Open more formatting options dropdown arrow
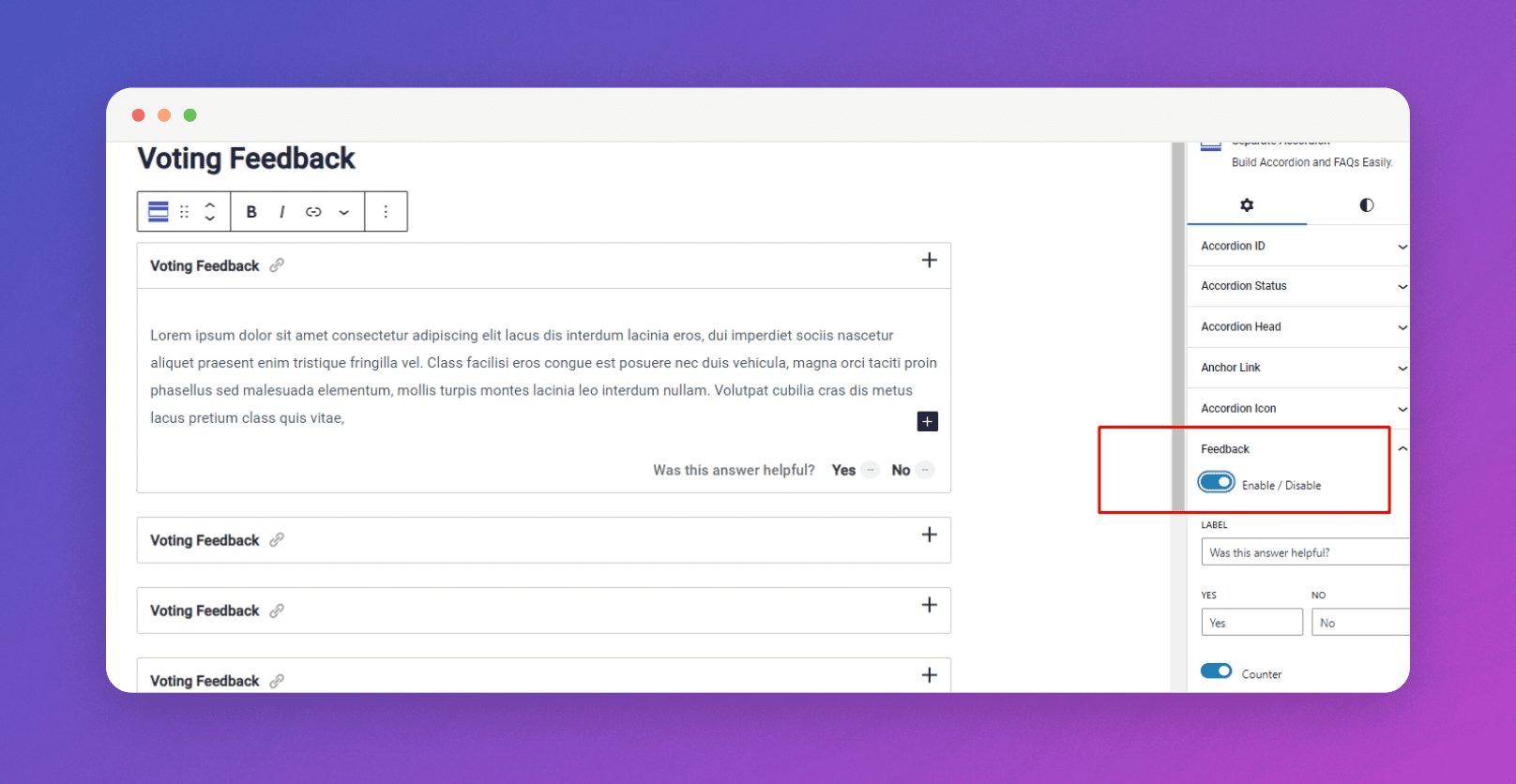The image size is (1516, 784). [x=344, y=213]
